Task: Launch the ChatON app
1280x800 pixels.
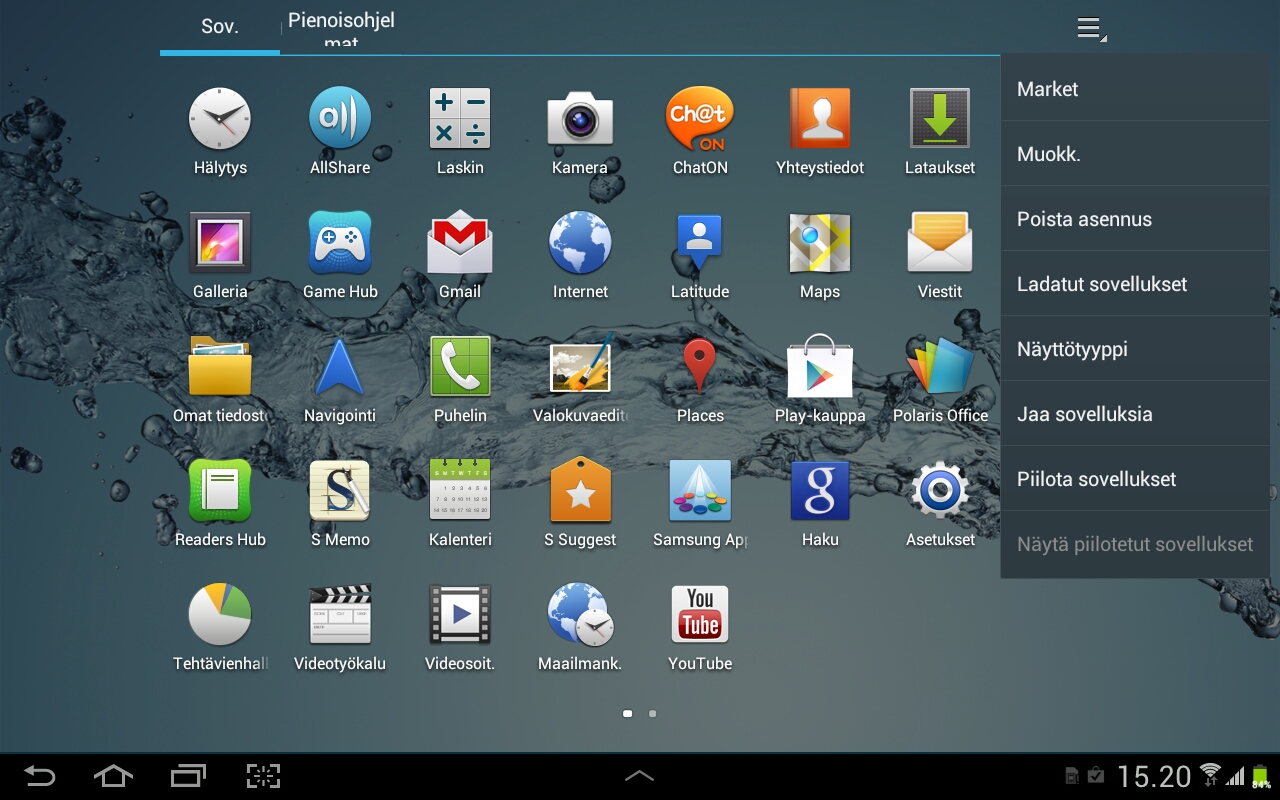Action: [700, 132]
